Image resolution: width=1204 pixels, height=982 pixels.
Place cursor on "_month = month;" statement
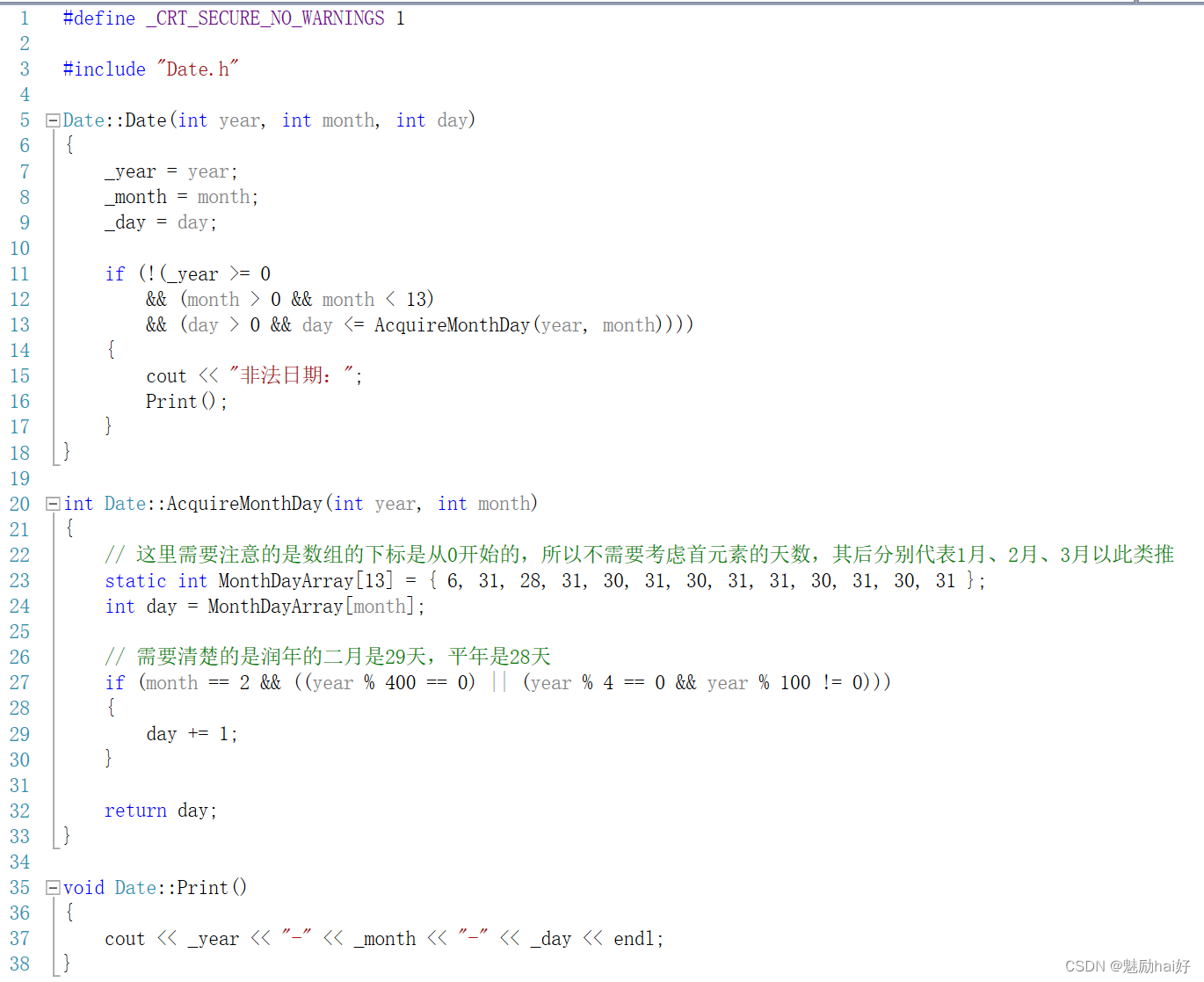click(182, 197)
